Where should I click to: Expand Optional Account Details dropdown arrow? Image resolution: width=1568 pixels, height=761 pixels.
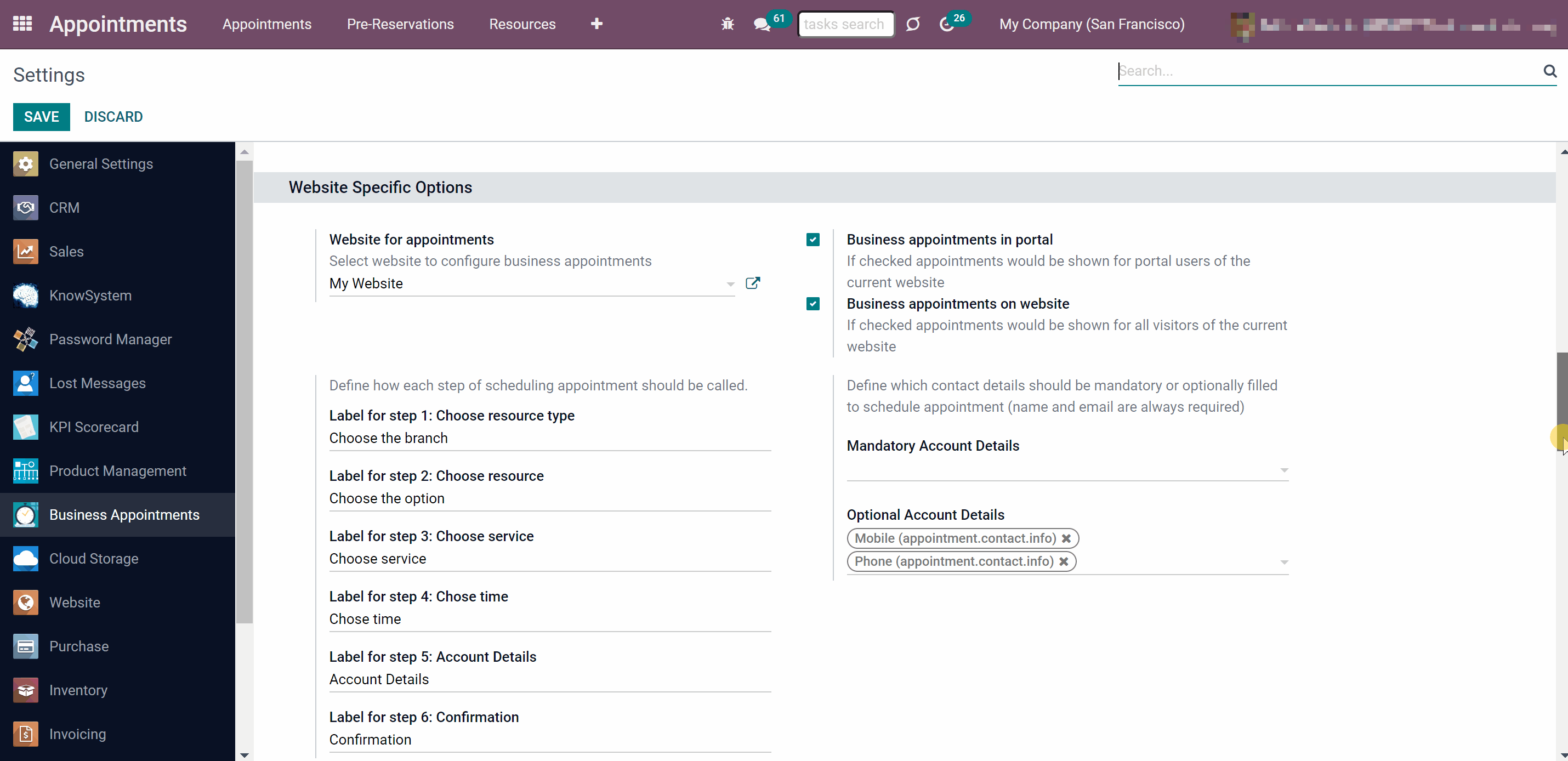pyautogui.click(x=1284, y=563)
